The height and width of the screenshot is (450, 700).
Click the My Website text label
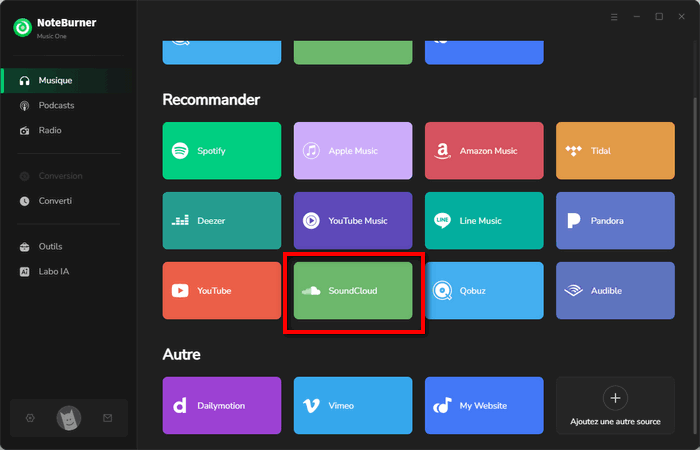tap(483, 406)
